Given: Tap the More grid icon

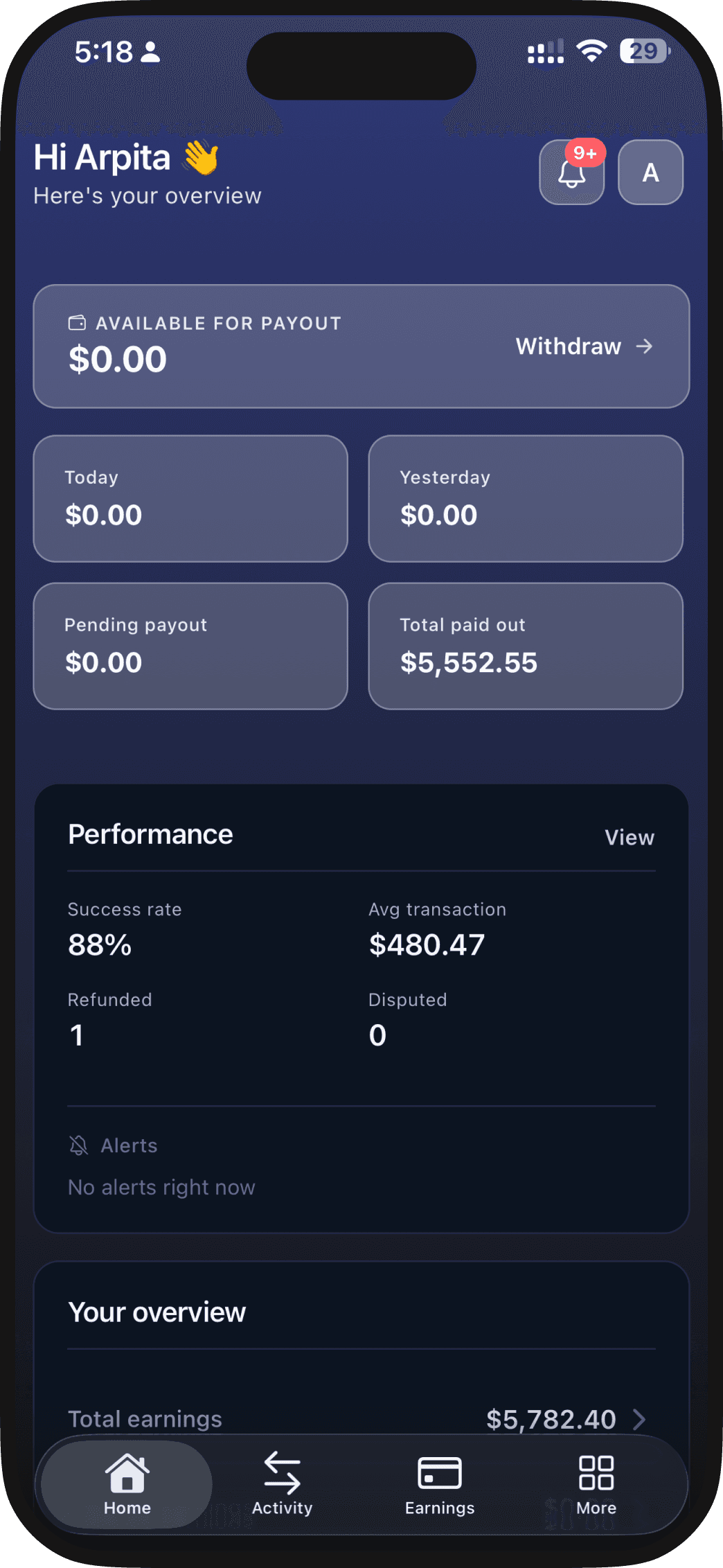Looking at the screenshot, I should pos(596,1472).
